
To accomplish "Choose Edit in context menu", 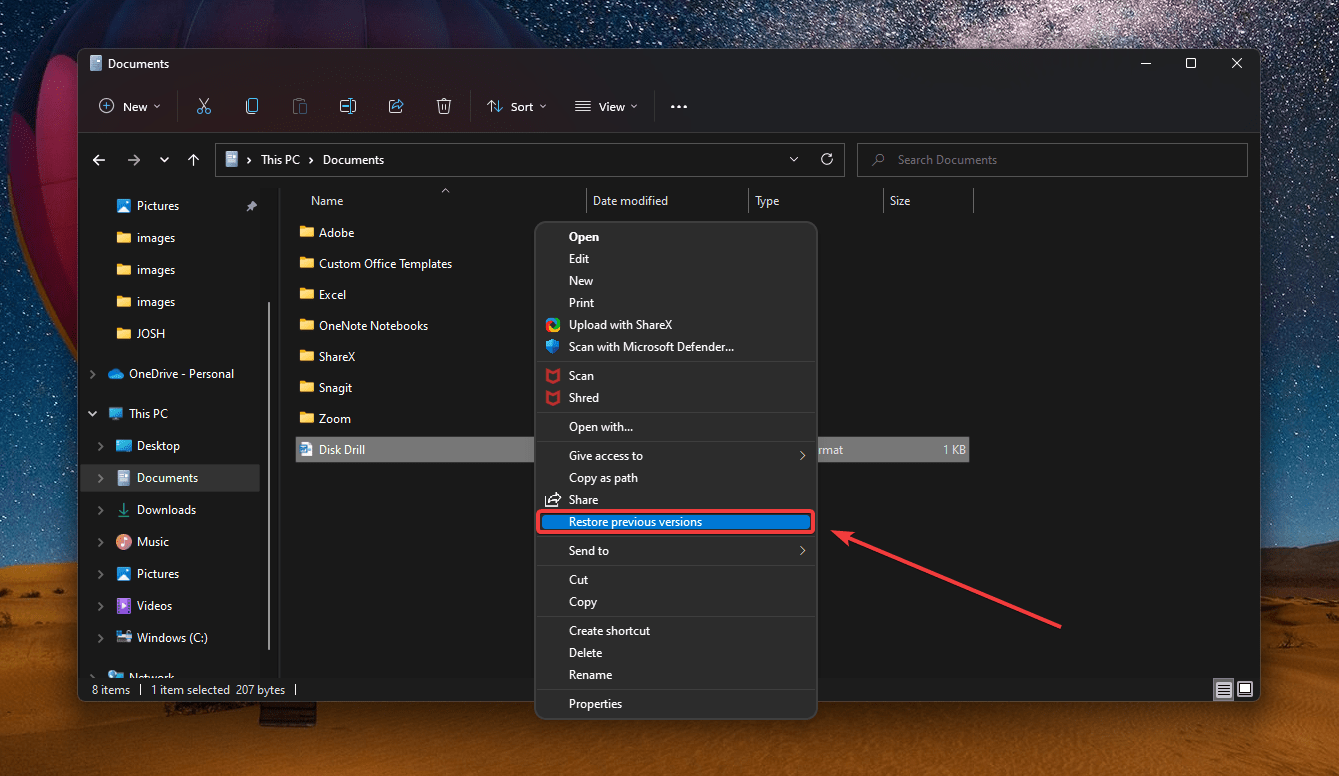I will point(676,259).
